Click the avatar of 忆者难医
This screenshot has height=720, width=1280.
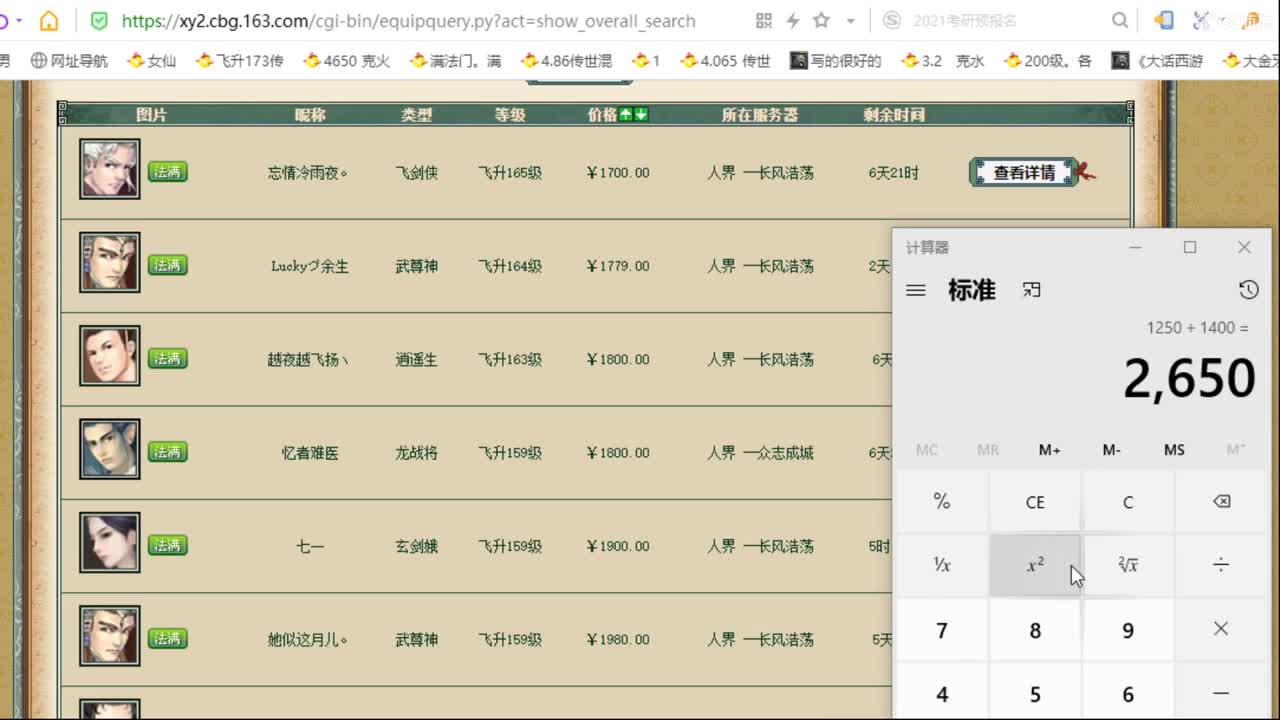[x=110, y=449]
